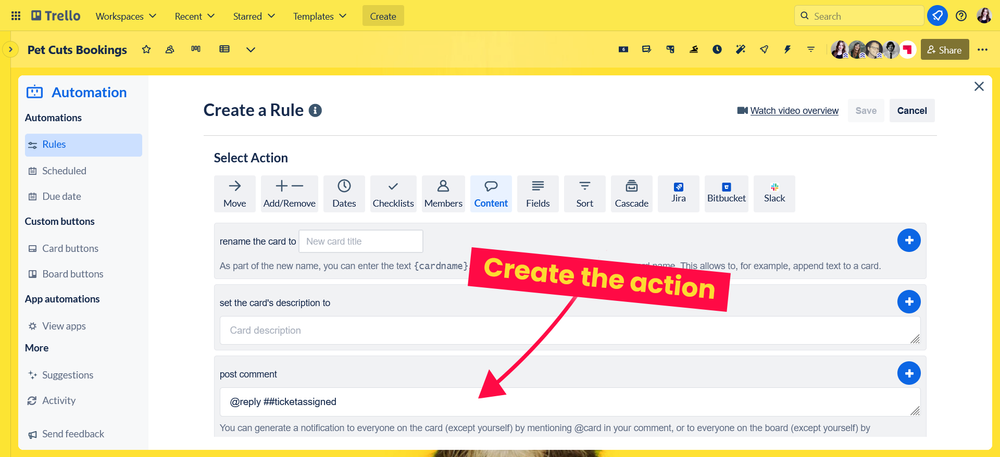This screenshot has height=457, width=1000.
Task: Switch to the table view icon
Action: 224,49
